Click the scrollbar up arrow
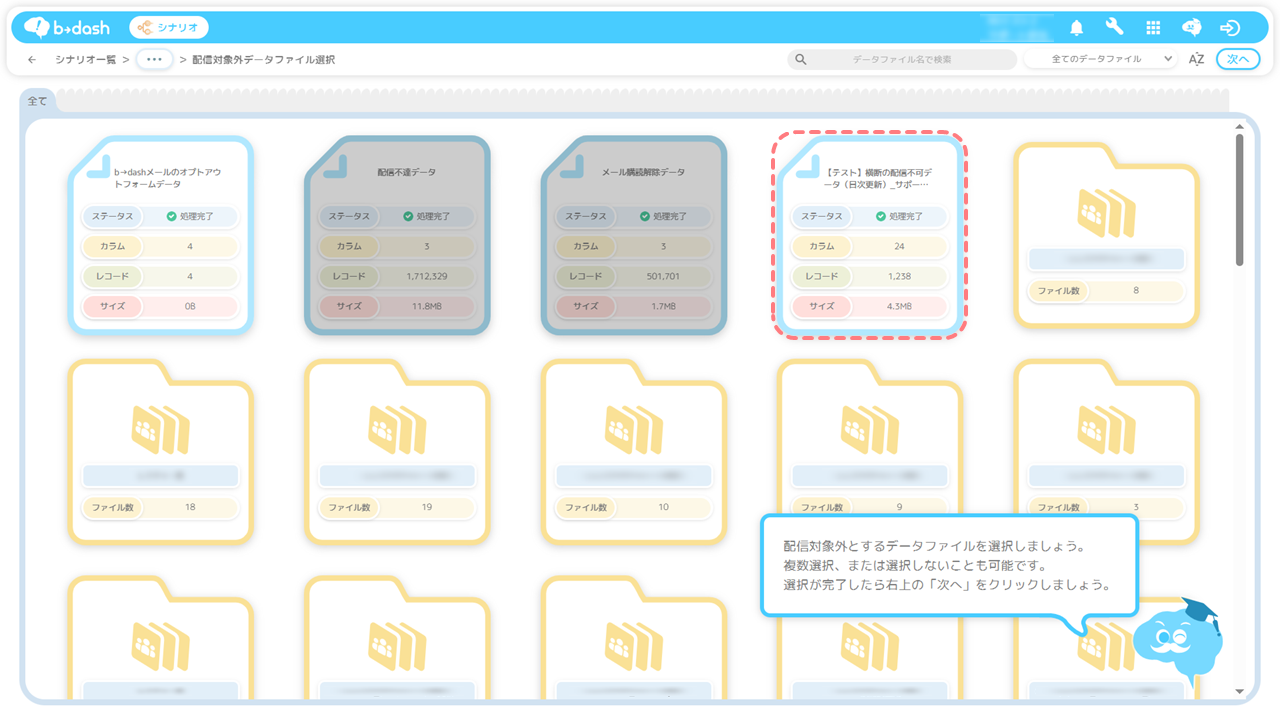 pyautogui.click(x=1240, y=126)
